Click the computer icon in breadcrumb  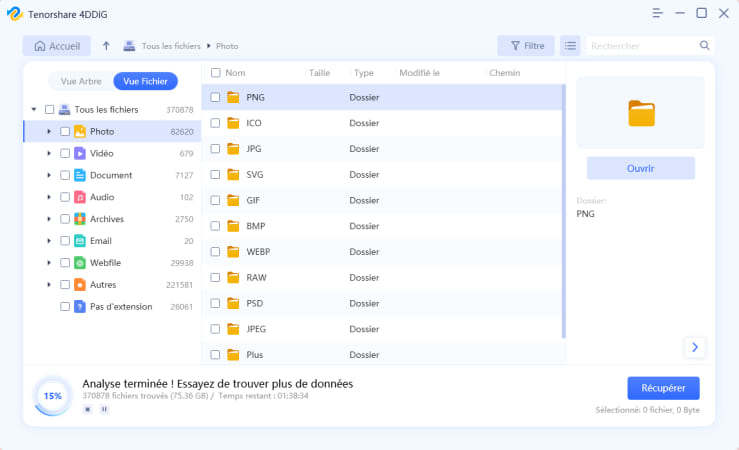coord(129,46)
